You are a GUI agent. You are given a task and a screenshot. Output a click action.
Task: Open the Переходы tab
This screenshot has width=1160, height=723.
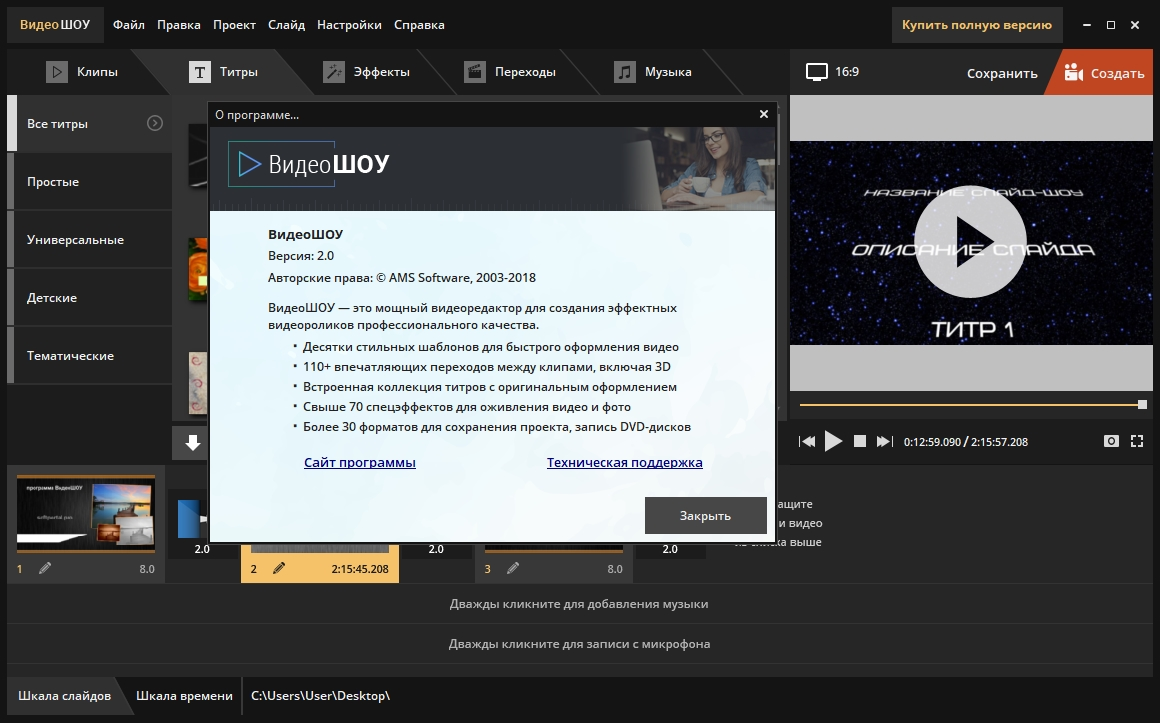pos(510,72)
